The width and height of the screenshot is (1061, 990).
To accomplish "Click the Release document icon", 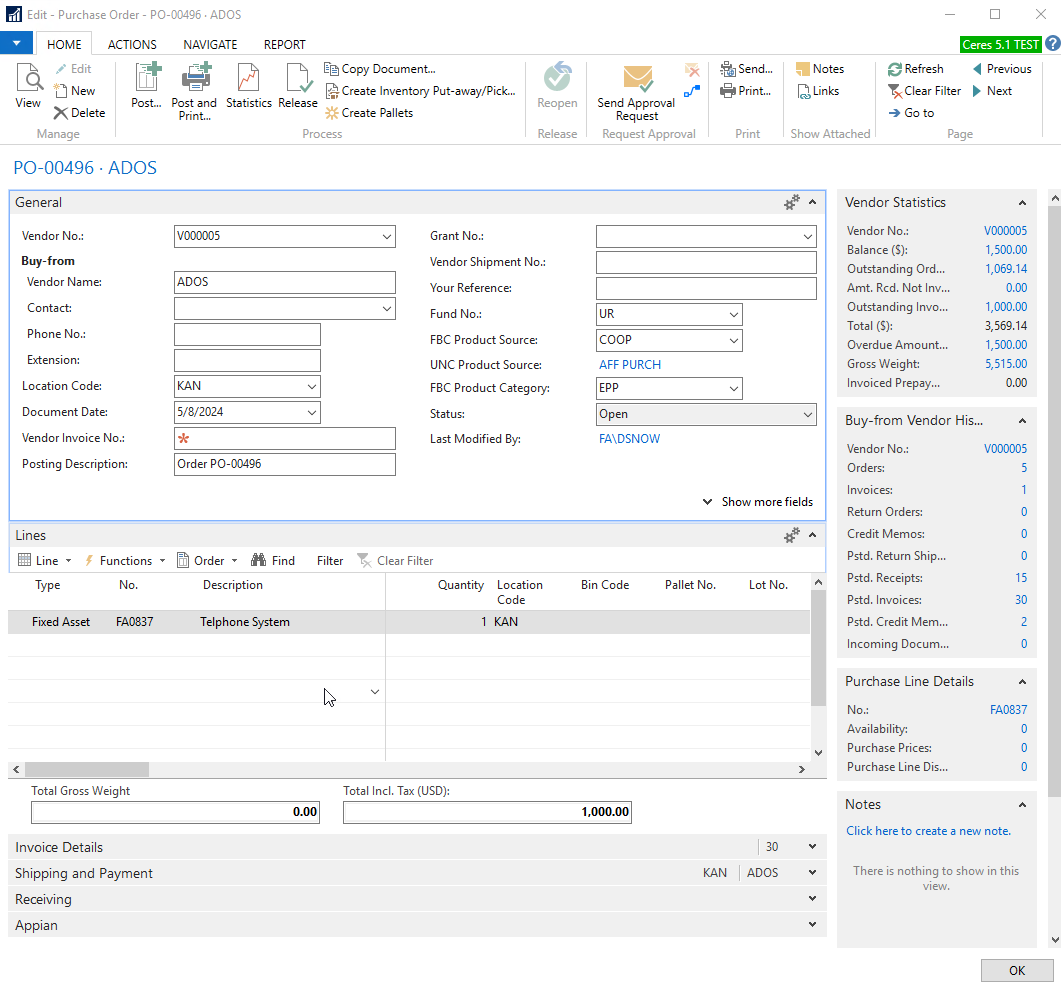I will click(297, 78).
